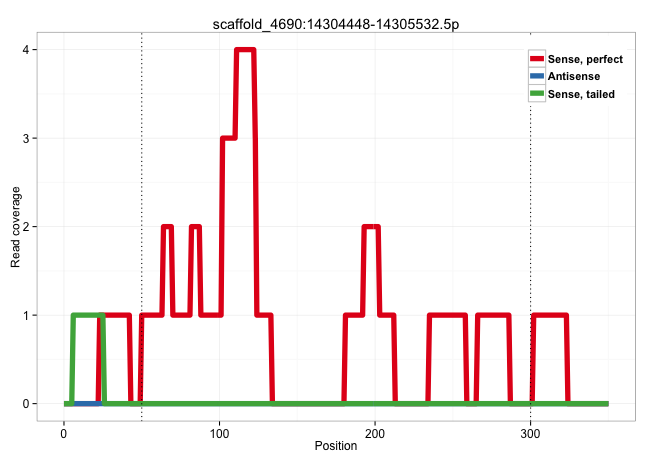Select the 'Antisense' legend label

[575, 77]
